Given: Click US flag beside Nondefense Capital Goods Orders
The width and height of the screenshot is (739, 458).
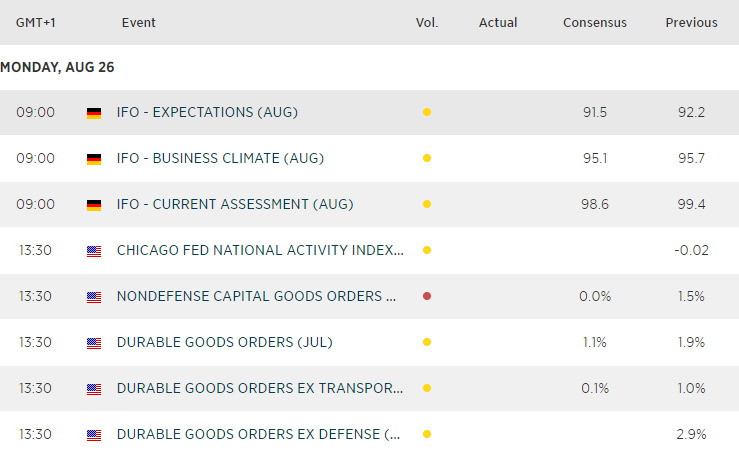Looking at the screenshot, I should coord(94,297).
